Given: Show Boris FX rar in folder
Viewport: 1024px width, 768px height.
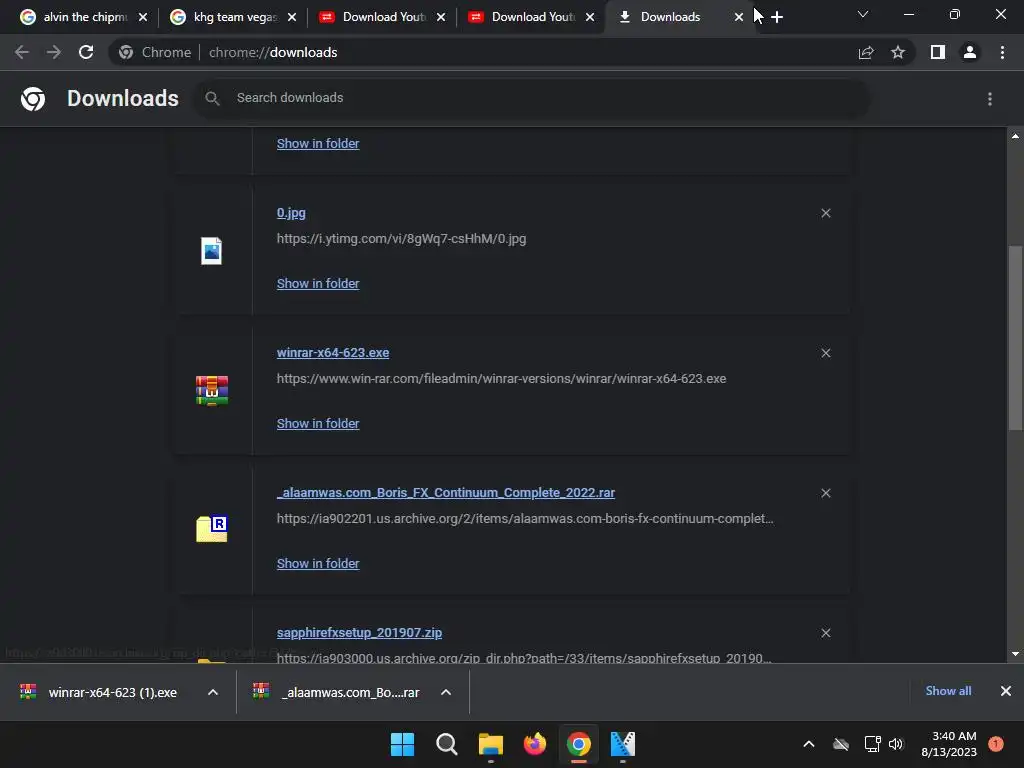Looking at the screenshot, I should point(317,564).
